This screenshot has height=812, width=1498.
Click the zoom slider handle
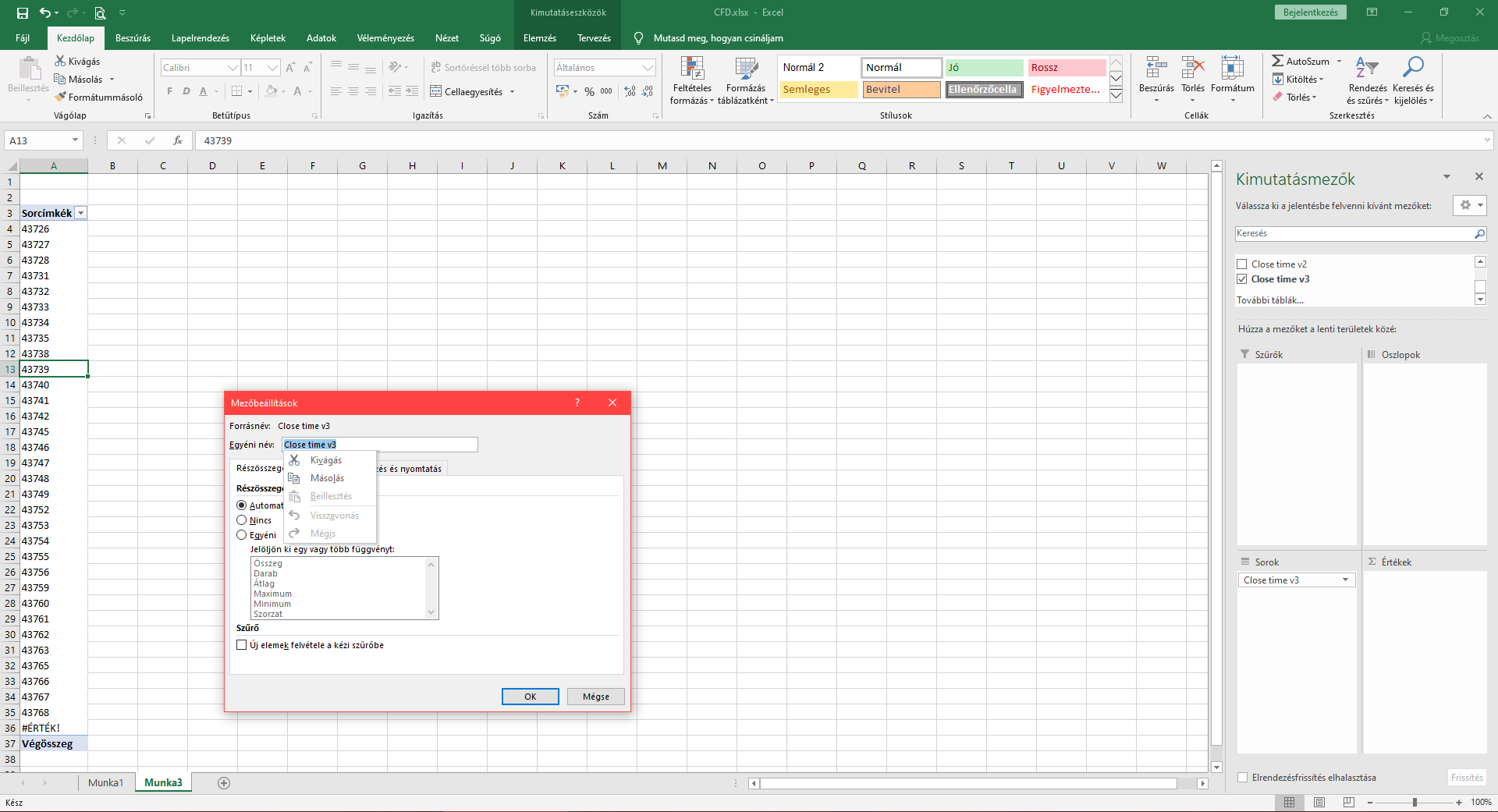(x=1415, y=803)
